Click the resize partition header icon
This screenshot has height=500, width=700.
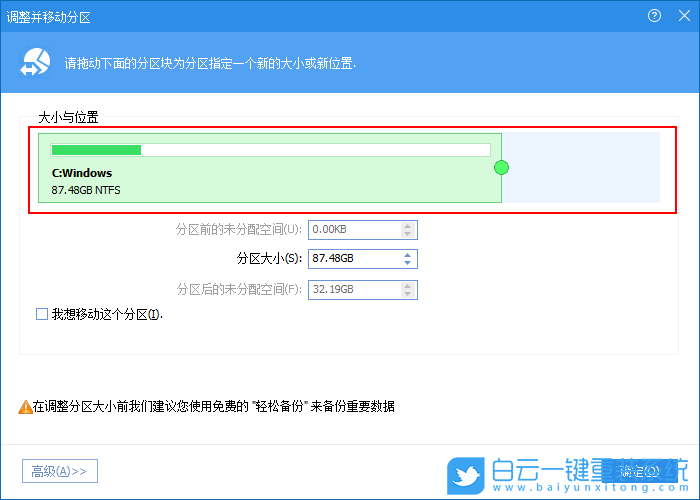coord(36,63)
